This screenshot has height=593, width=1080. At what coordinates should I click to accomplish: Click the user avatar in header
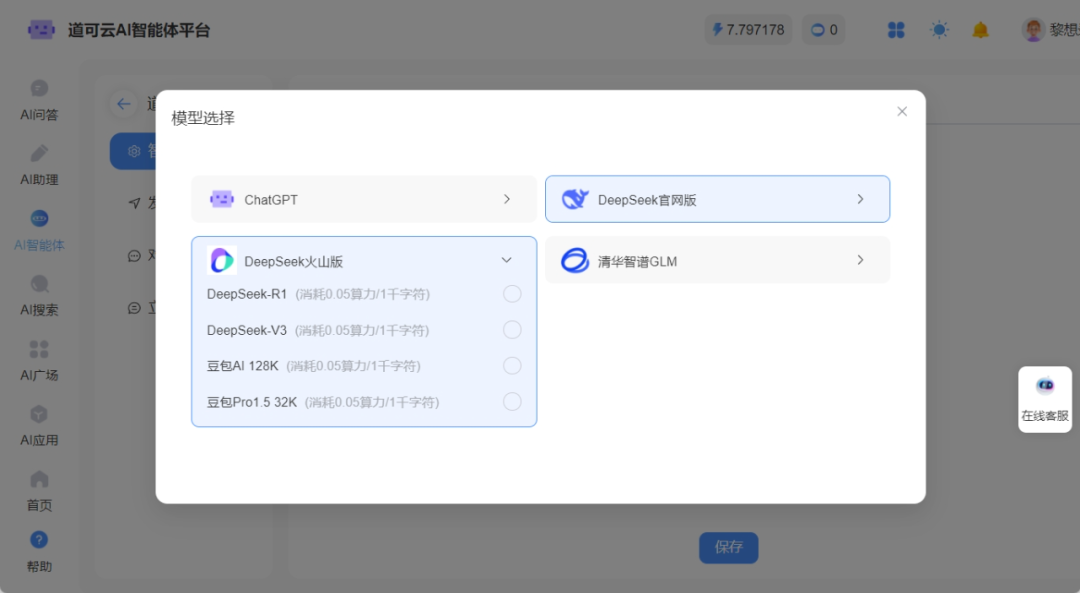click(1033, 30)
